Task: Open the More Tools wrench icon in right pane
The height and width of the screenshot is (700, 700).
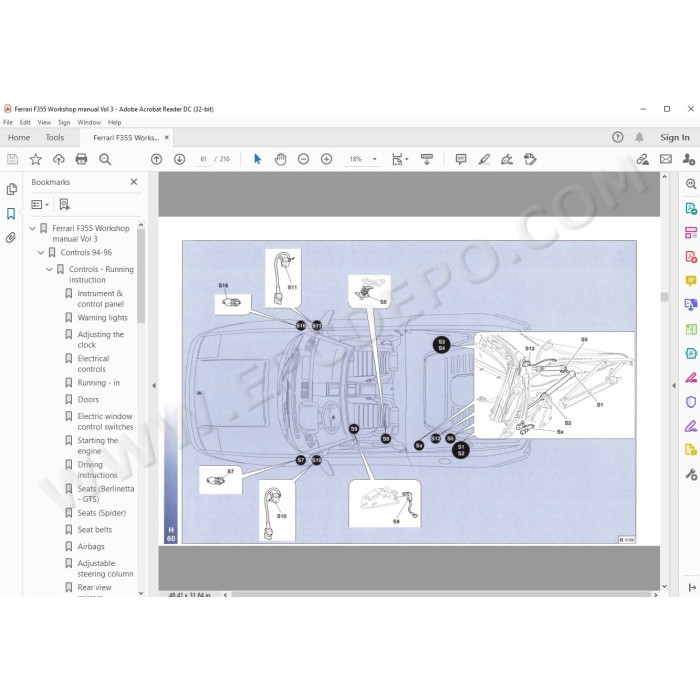Action: coord(691,474)
